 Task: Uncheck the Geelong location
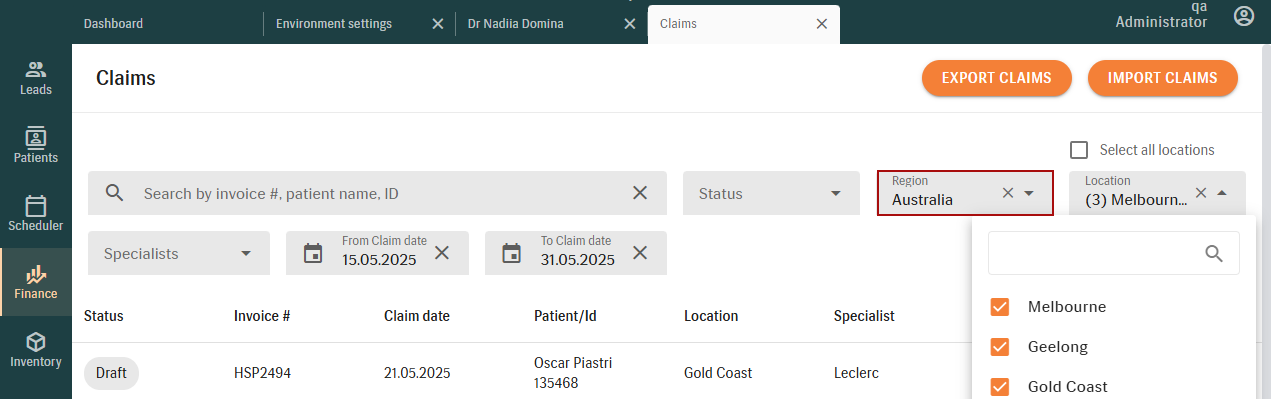point(999,347)
